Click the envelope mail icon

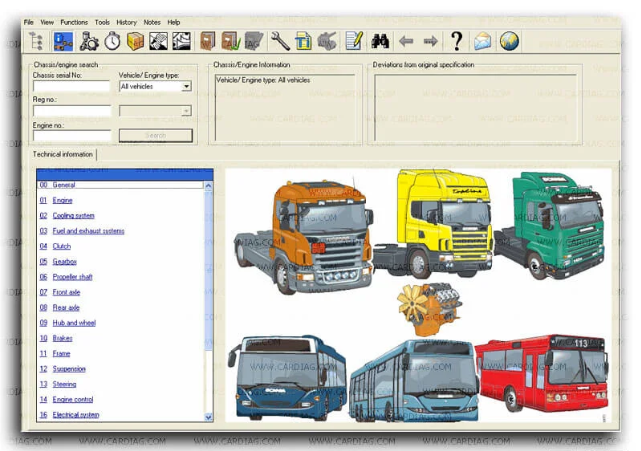coord(483,41)
